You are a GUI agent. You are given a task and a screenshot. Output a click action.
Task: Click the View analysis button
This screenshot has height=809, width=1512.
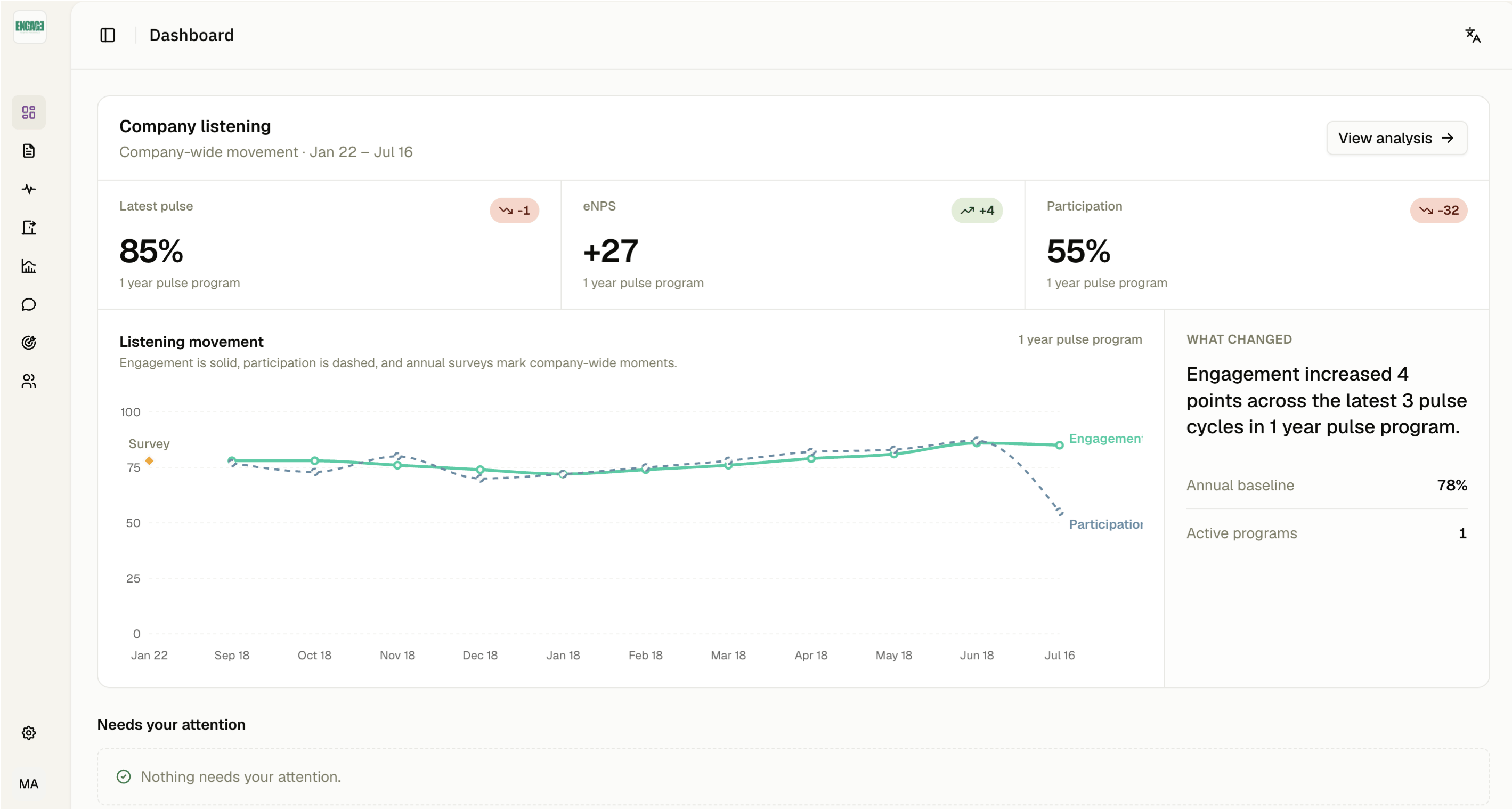tap(1396, 138)
